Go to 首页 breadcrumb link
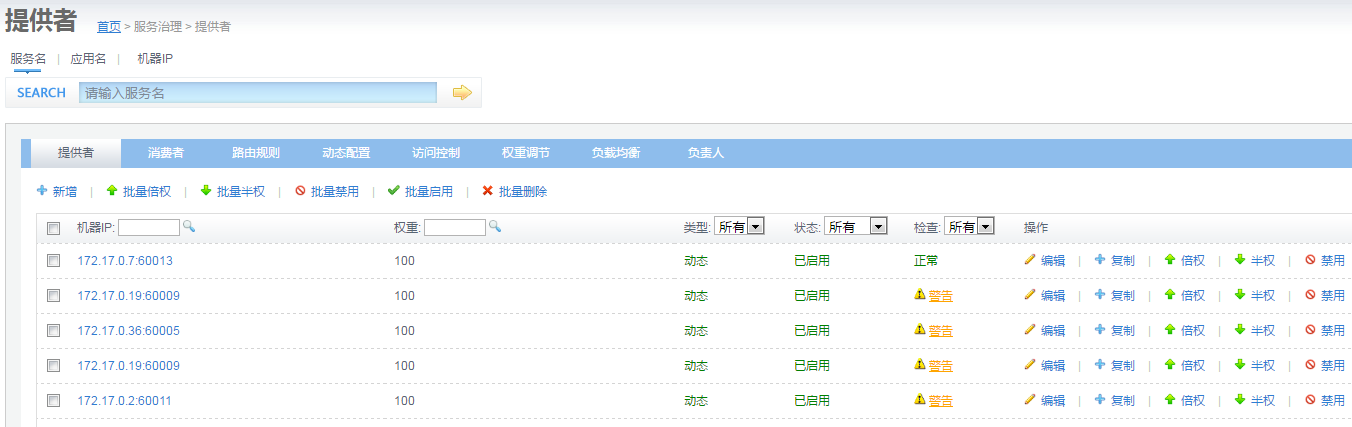Image resolution: width=1352 pixels, height=427 pixels. (x=108, y=26)
